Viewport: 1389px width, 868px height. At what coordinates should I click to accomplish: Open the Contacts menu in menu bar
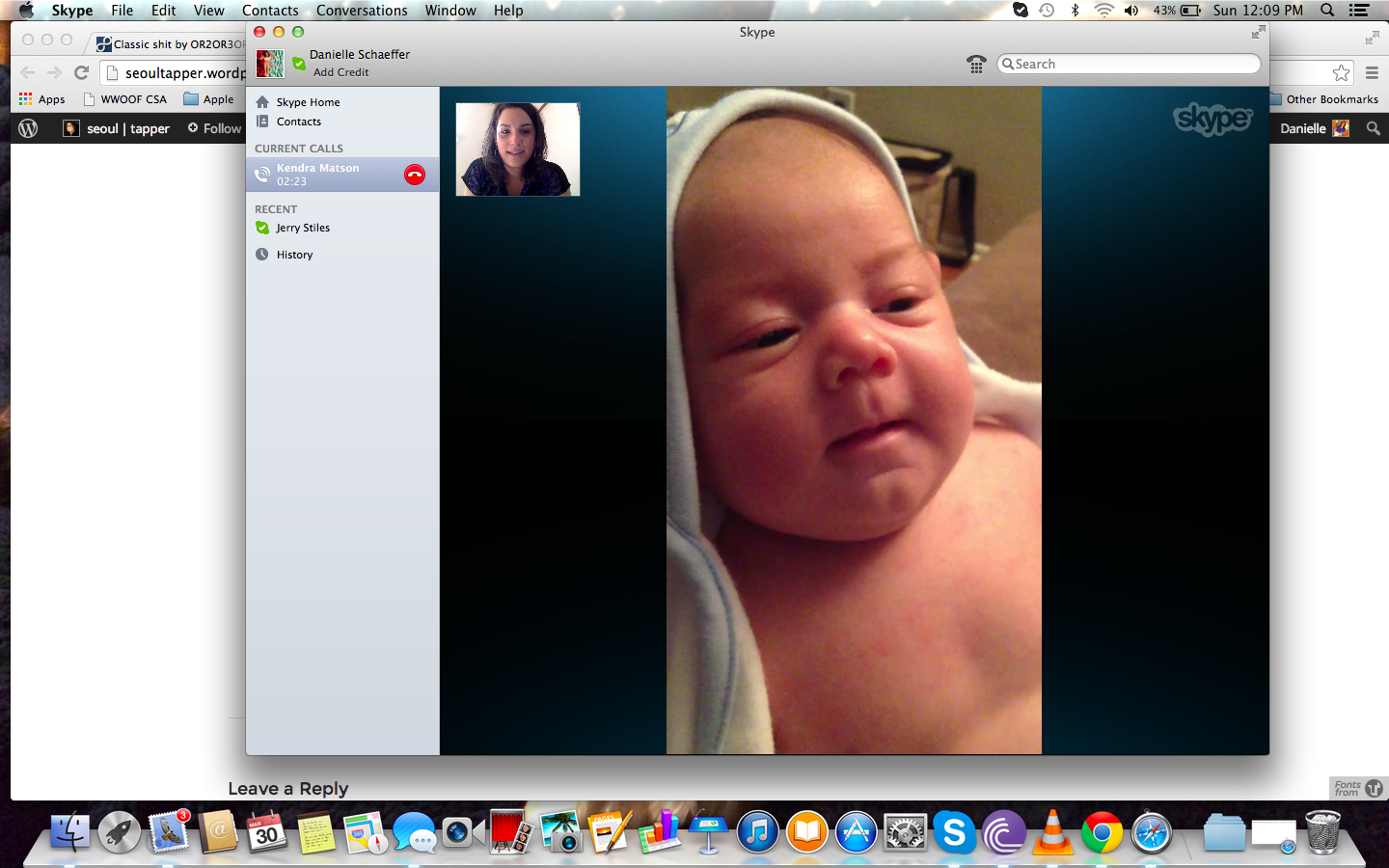click(270, 11)
